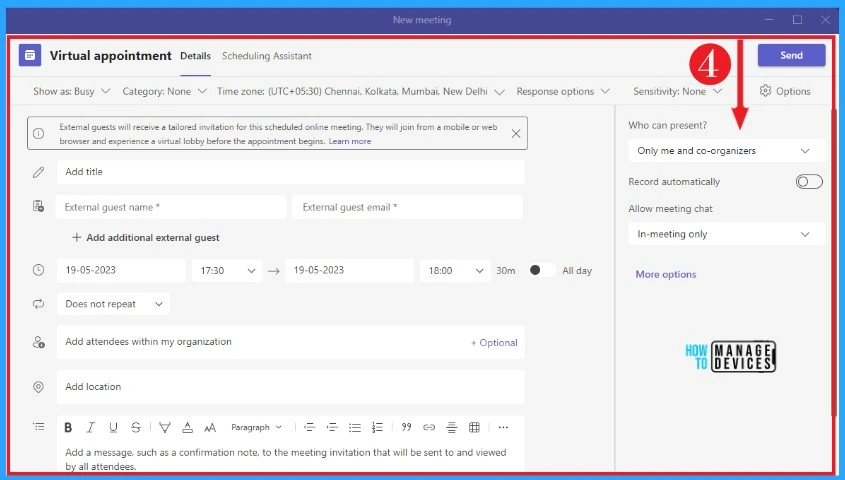The width and height of the screenshot is (845, 480).
Task: Open the Learn more link
Action: (350, 141)
